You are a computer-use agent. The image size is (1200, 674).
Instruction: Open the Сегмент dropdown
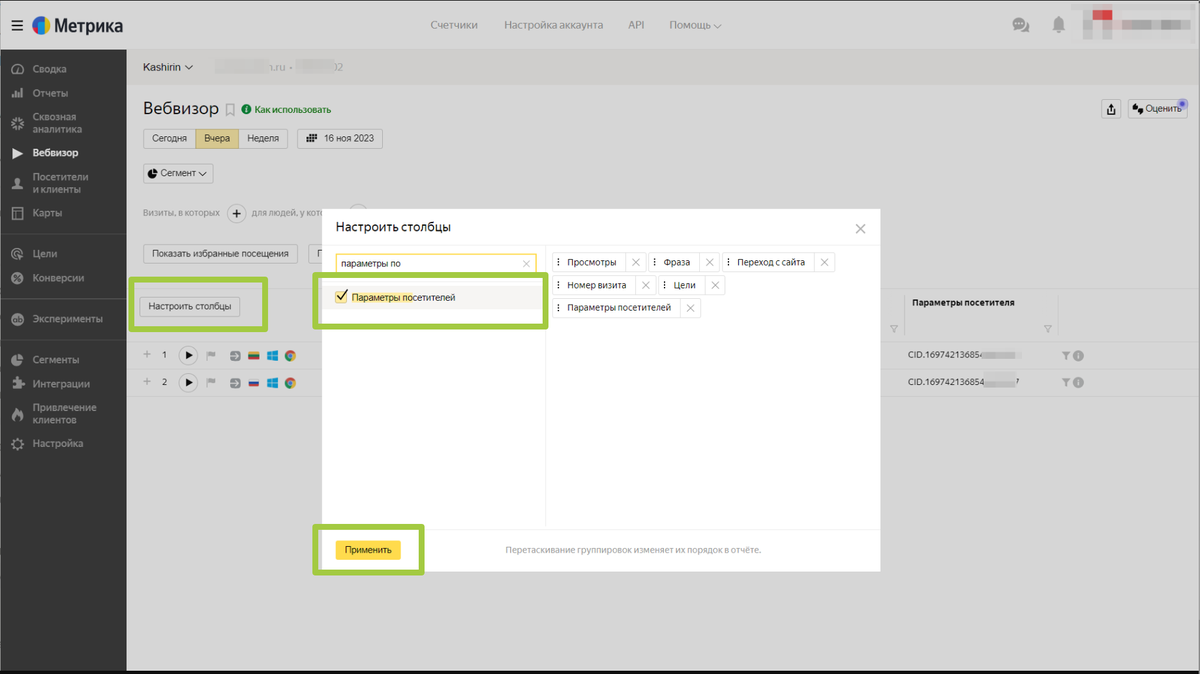click(179, 173)
